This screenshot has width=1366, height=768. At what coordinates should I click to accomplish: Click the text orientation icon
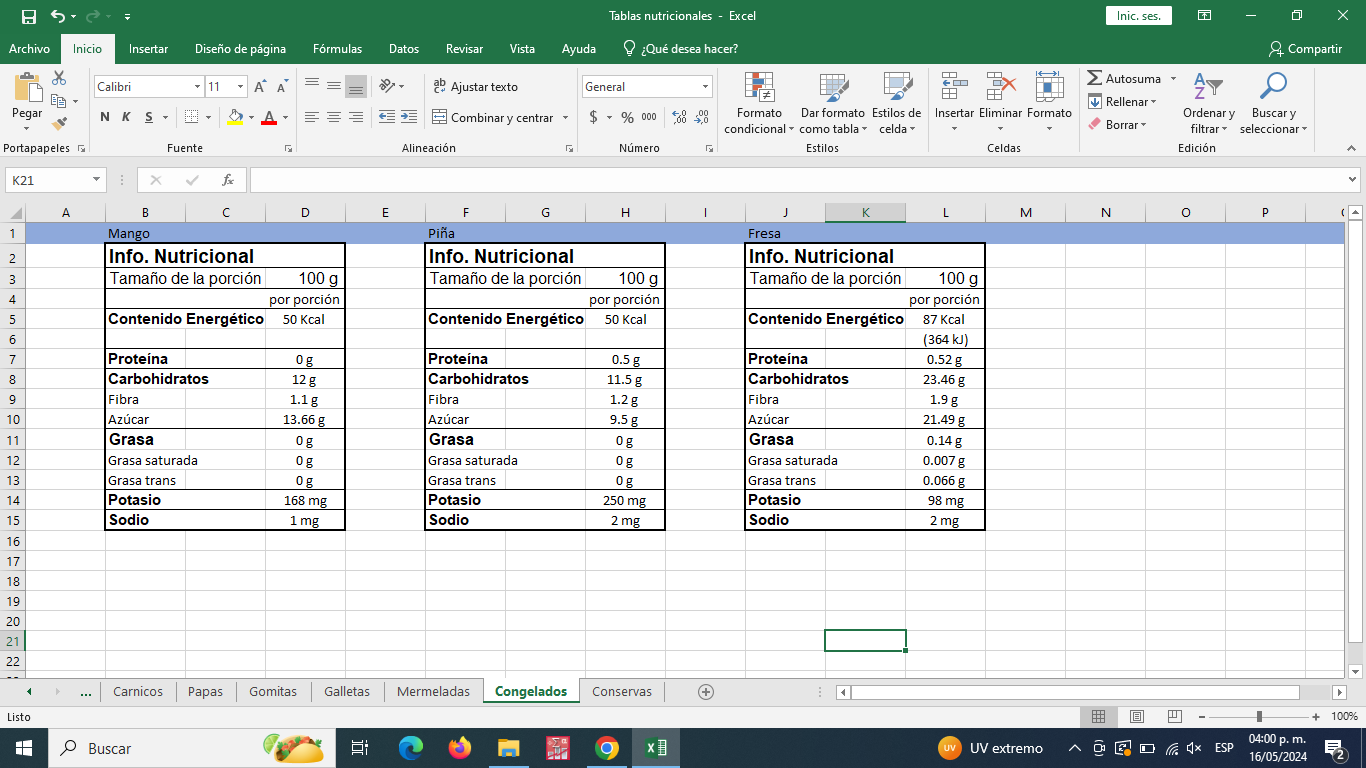click(388, 87)
